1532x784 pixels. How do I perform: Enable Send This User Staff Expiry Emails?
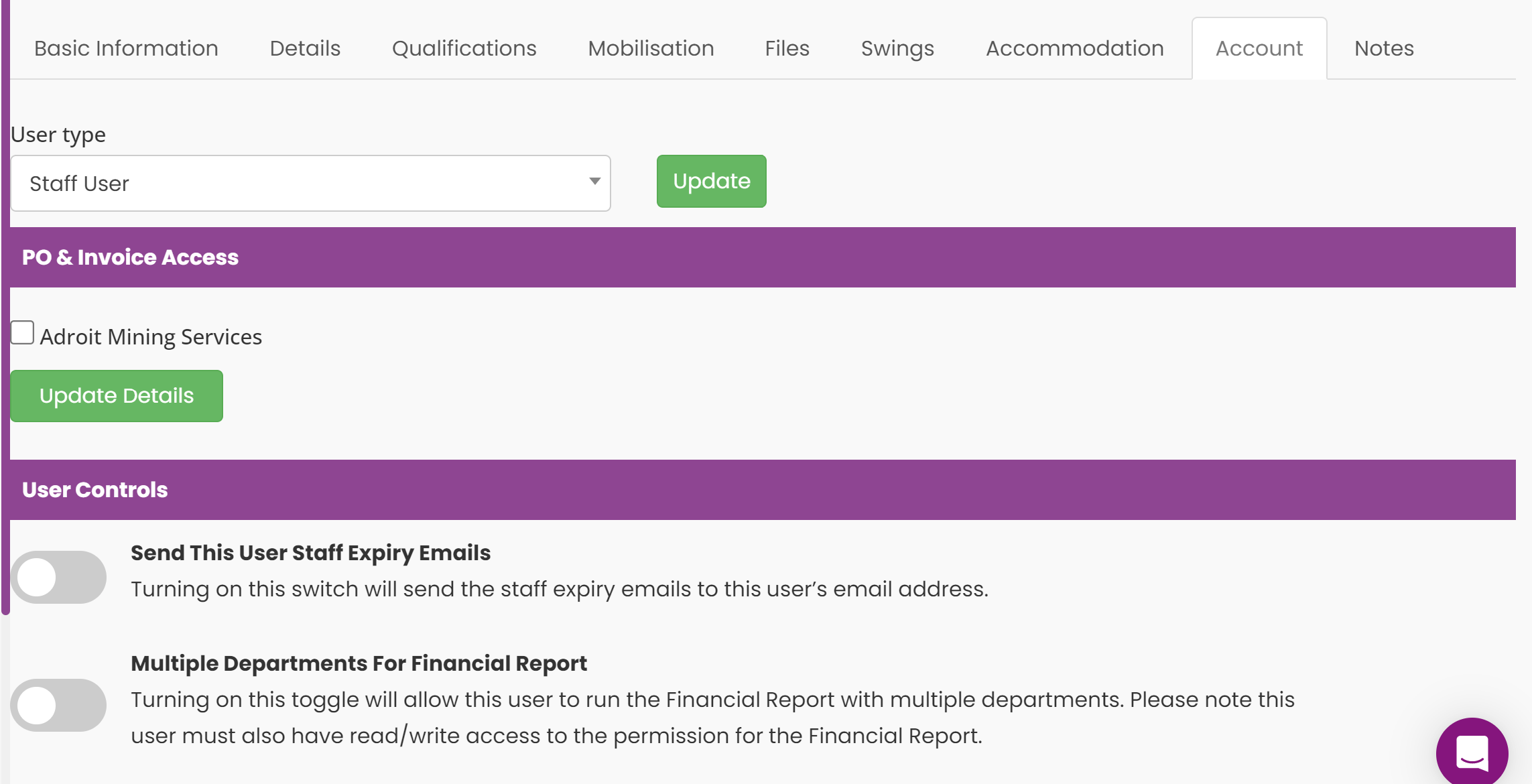click(x=58, y=577)
